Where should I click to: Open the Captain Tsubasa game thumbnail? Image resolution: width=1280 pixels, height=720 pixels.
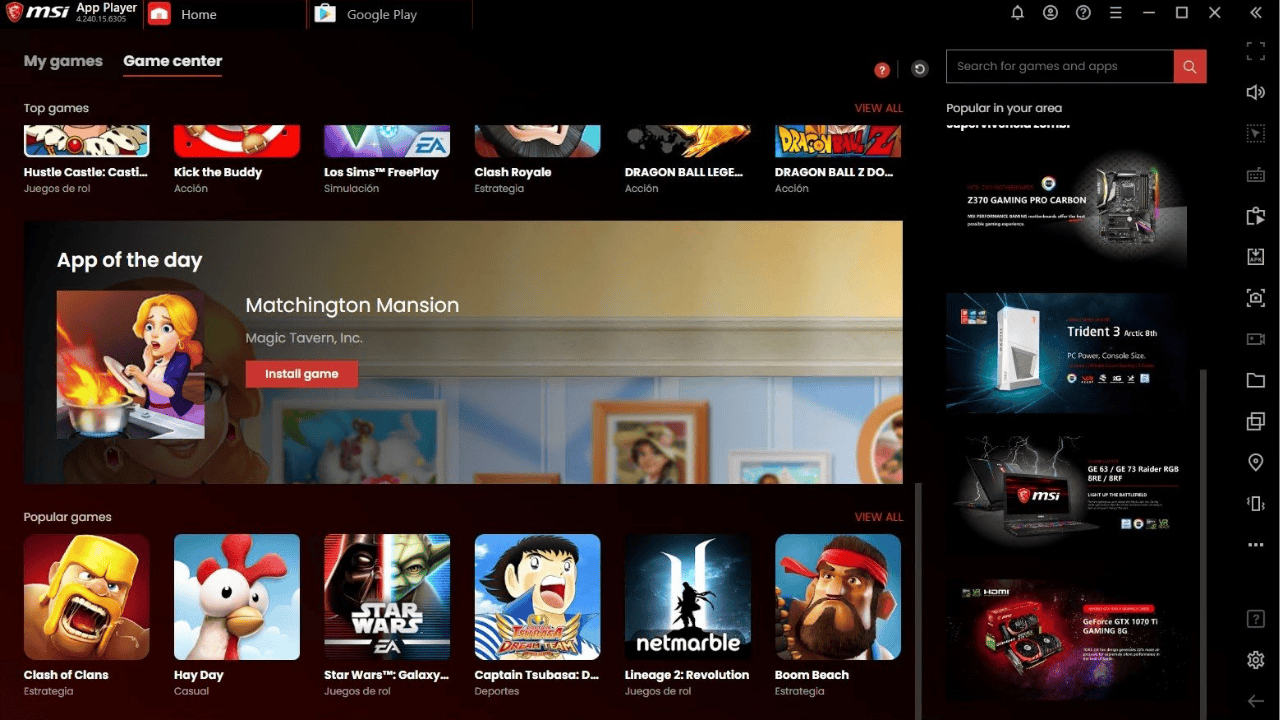pyautogui.click(x=538, y=597)
